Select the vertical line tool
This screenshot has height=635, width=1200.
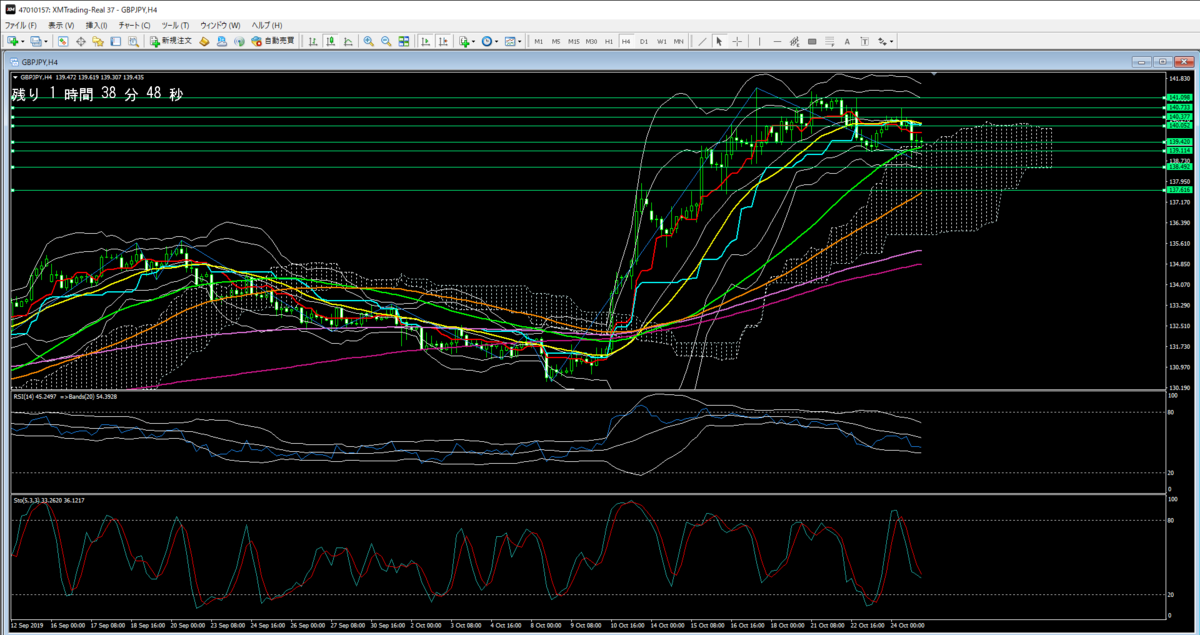coord(759,41)
